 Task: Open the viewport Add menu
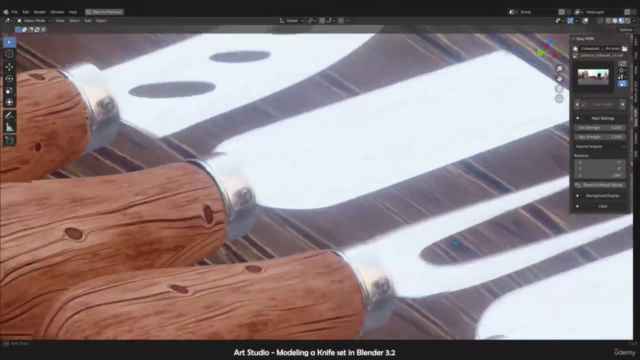tap(88, 20)
